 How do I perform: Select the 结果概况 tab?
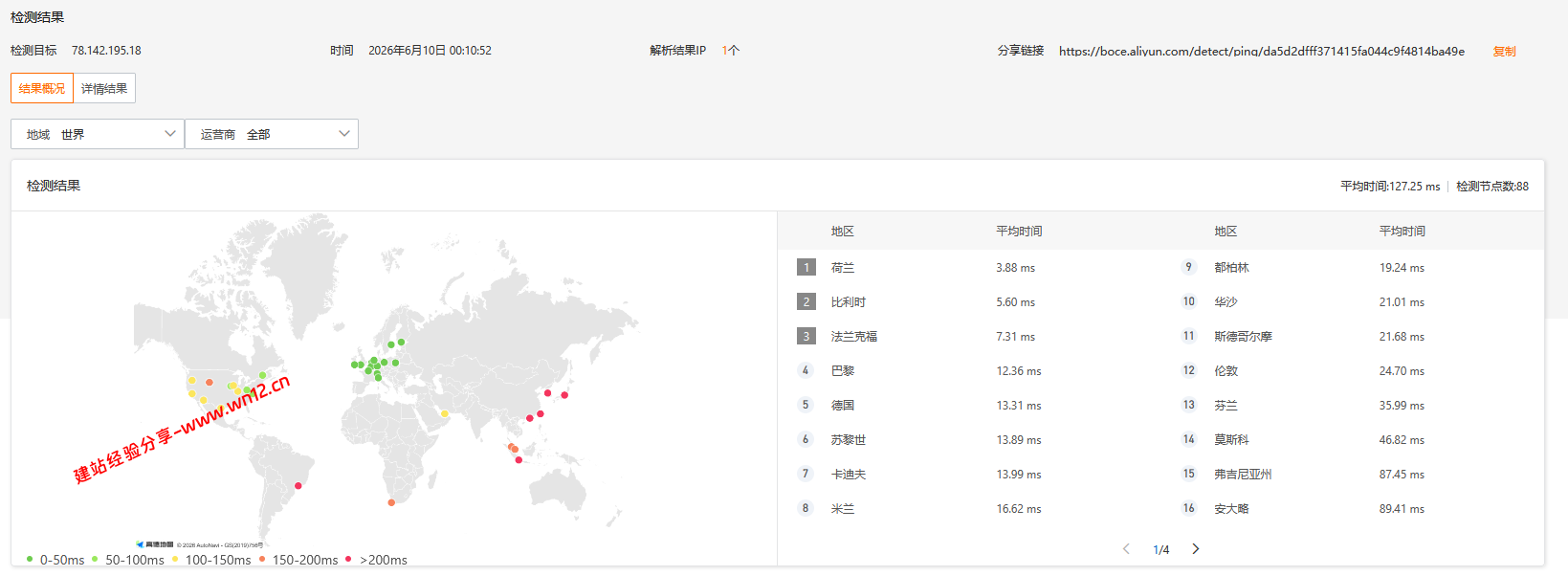42,88
